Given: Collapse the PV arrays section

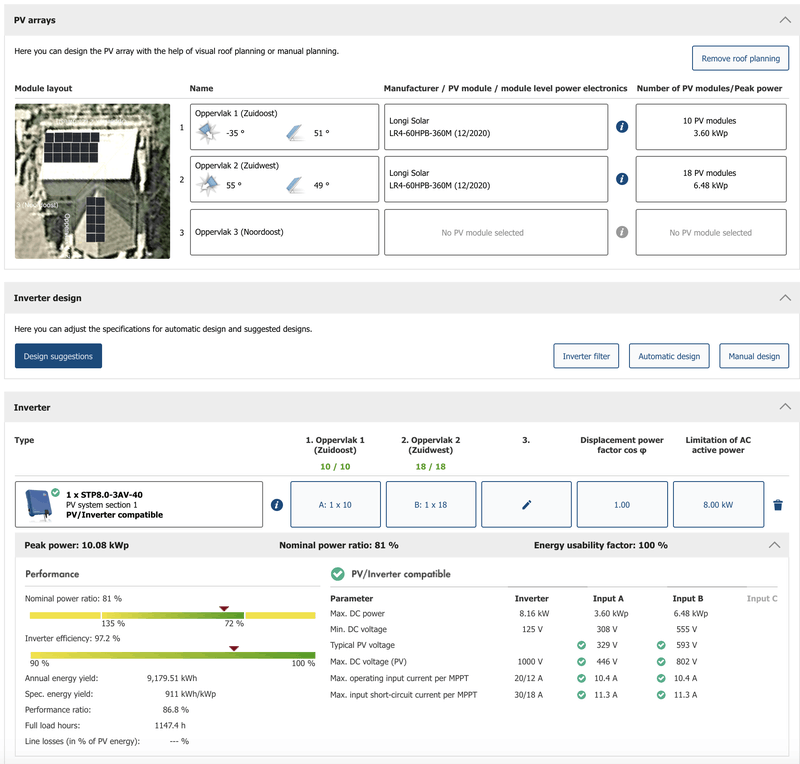Looking at the screenshot, I should [784, 19].
